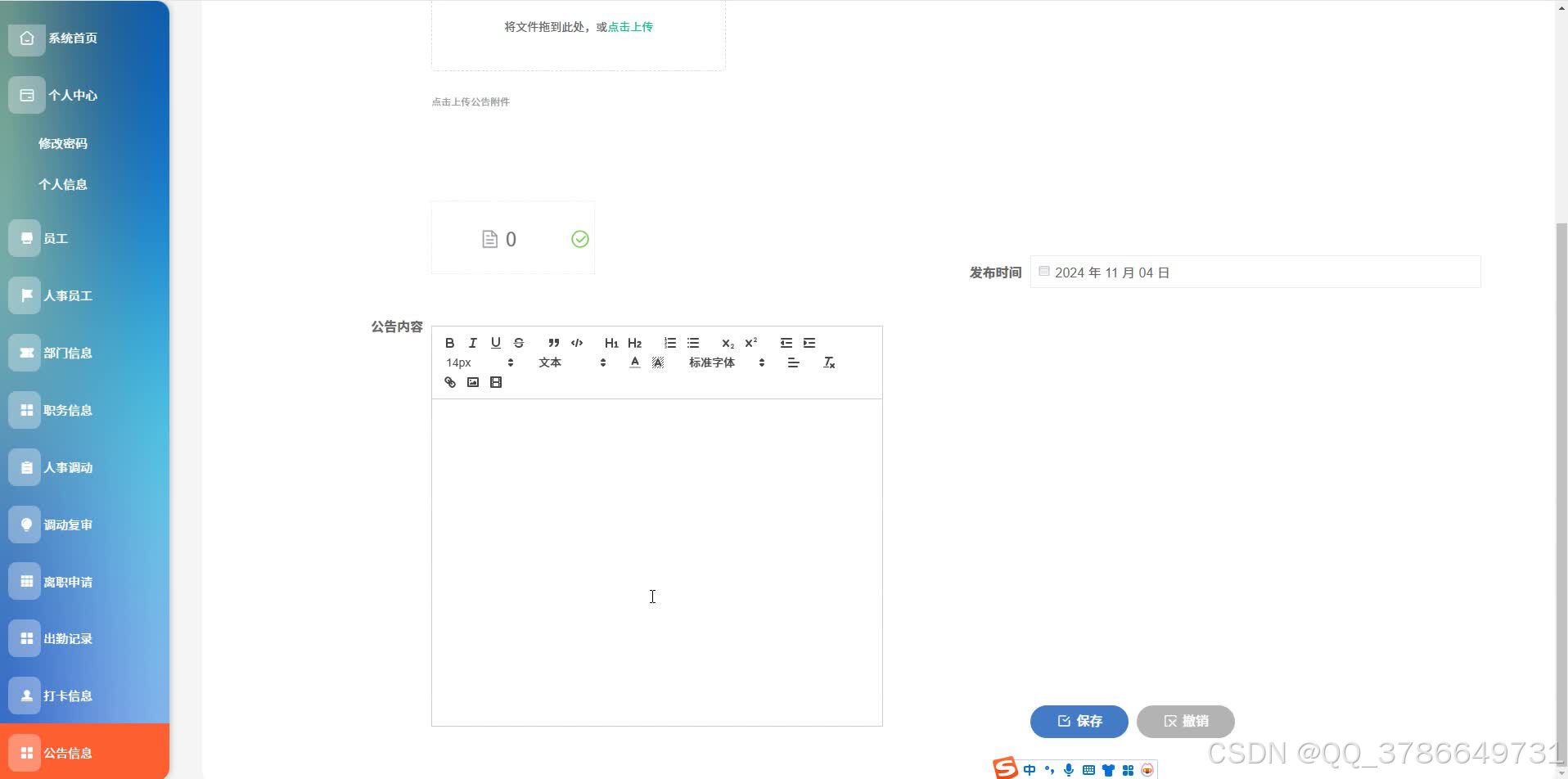Open the Sogou on-screen keyboard

coord(1088,768)
